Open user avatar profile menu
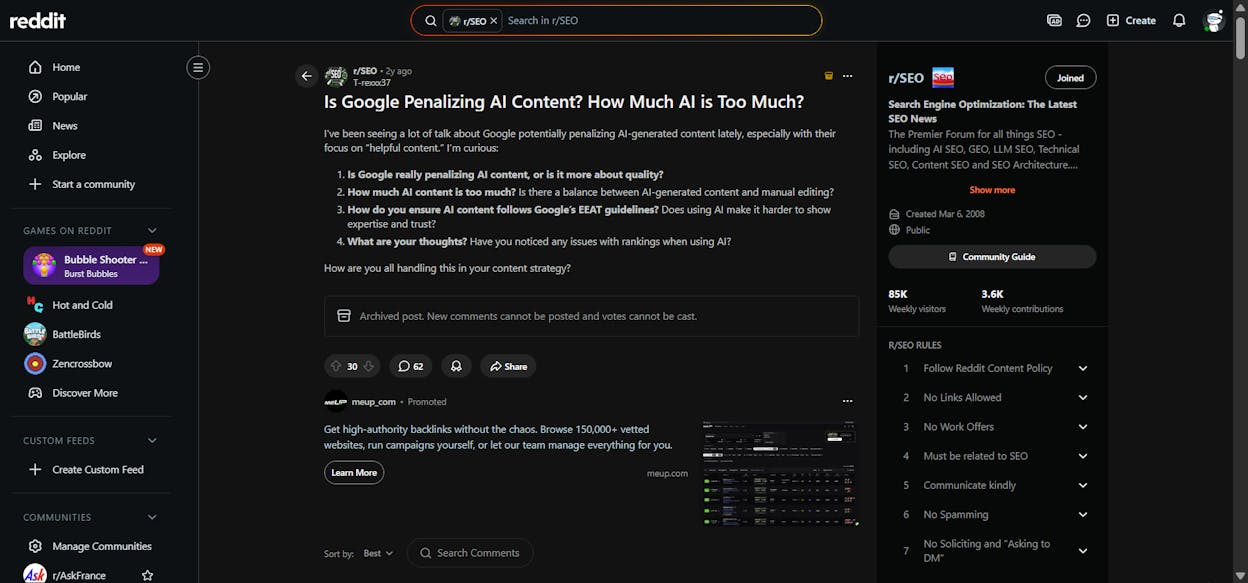Image resolution: width=1248 pixels, height=583 pixels. point(1214,20)
